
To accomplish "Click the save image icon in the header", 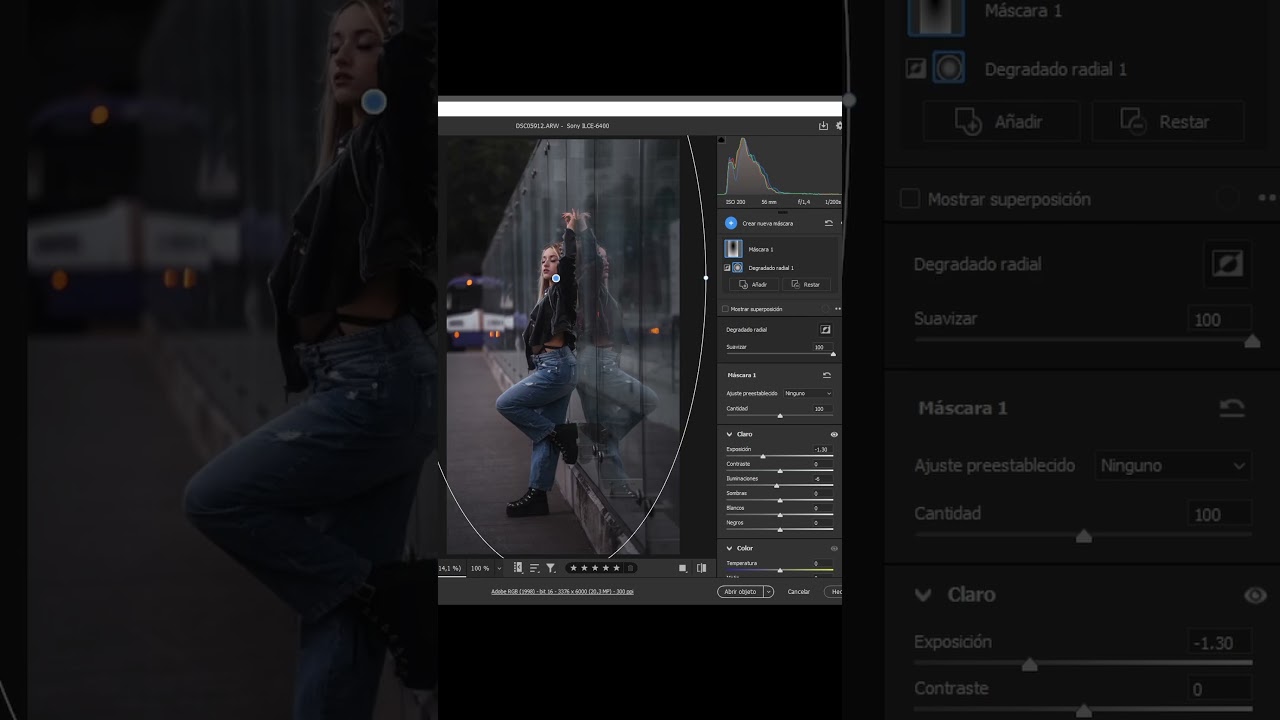I will (x=823, y=126).
